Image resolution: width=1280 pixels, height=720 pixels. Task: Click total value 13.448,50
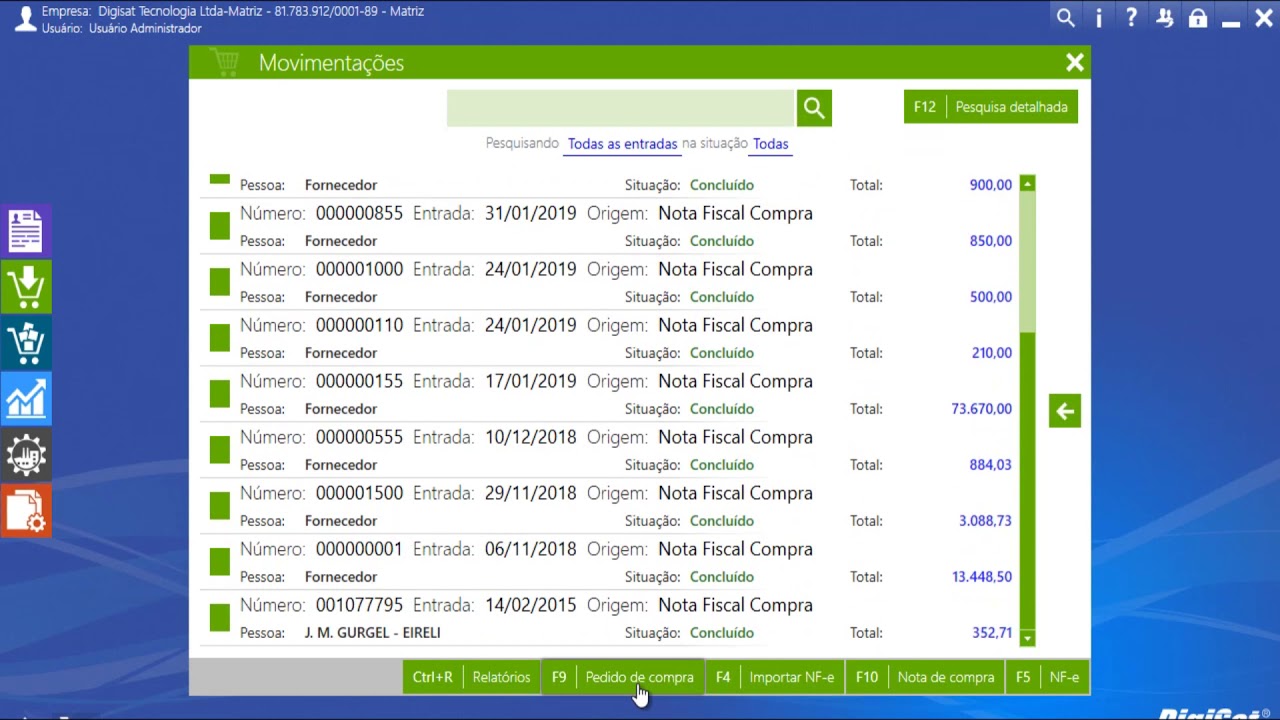pos(982,577)
